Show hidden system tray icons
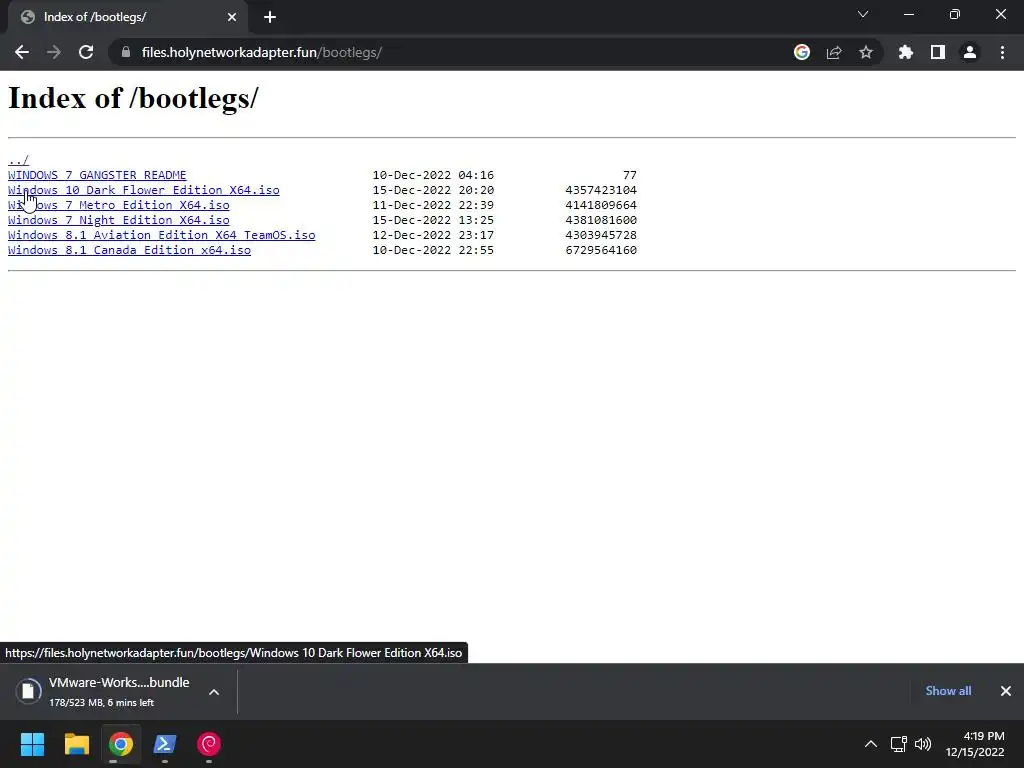 click(871, 744)
